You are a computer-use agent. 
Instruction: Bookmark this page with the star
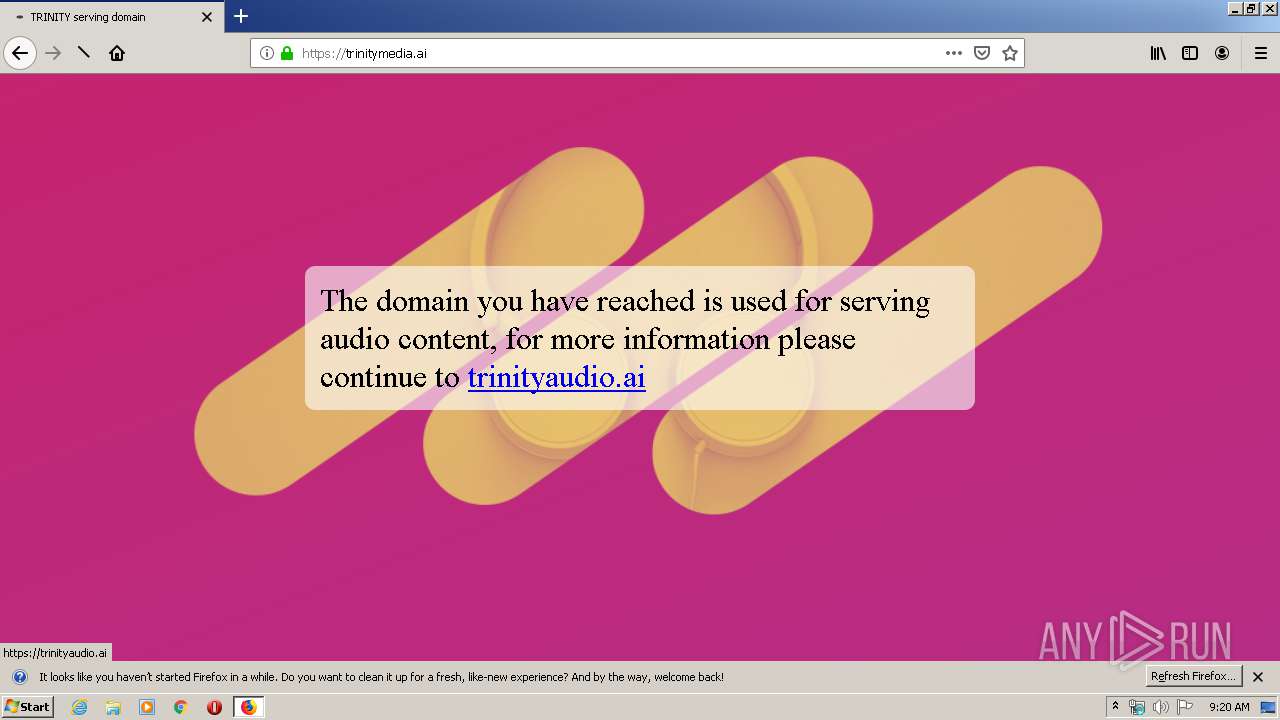click(1010, 53)
